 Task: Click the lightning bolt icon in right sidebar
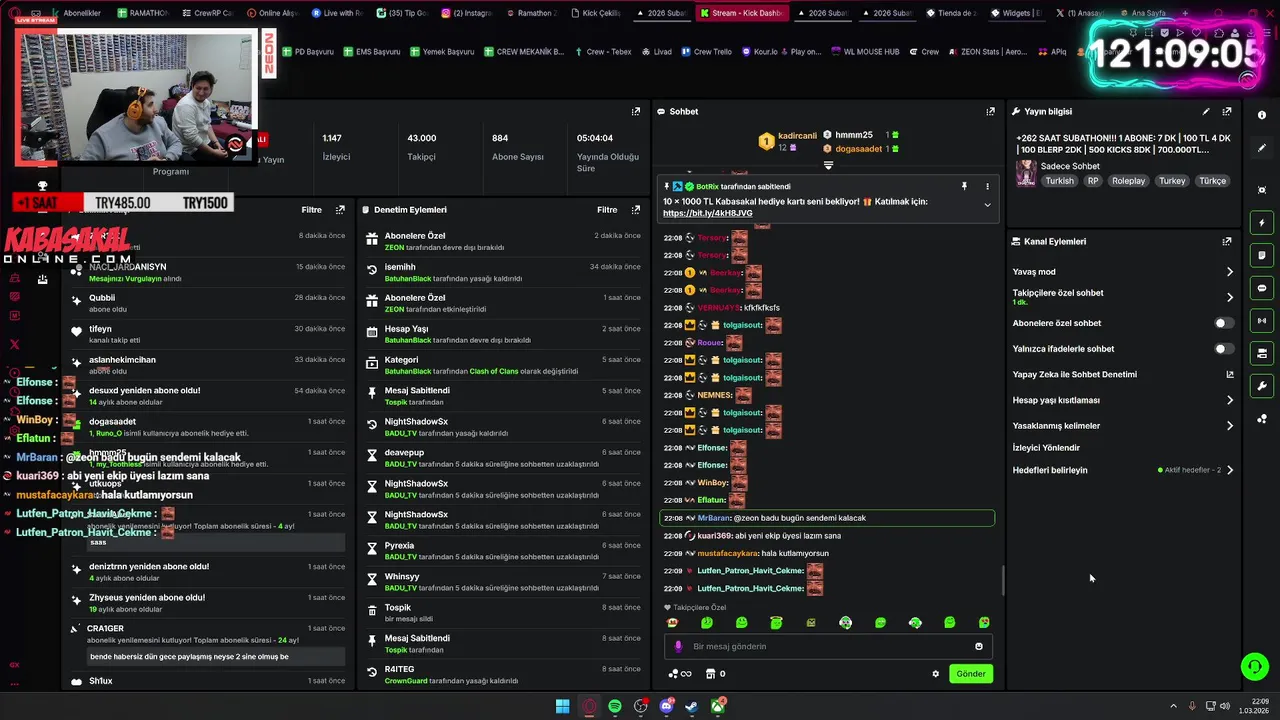(x=1262, y=223)
